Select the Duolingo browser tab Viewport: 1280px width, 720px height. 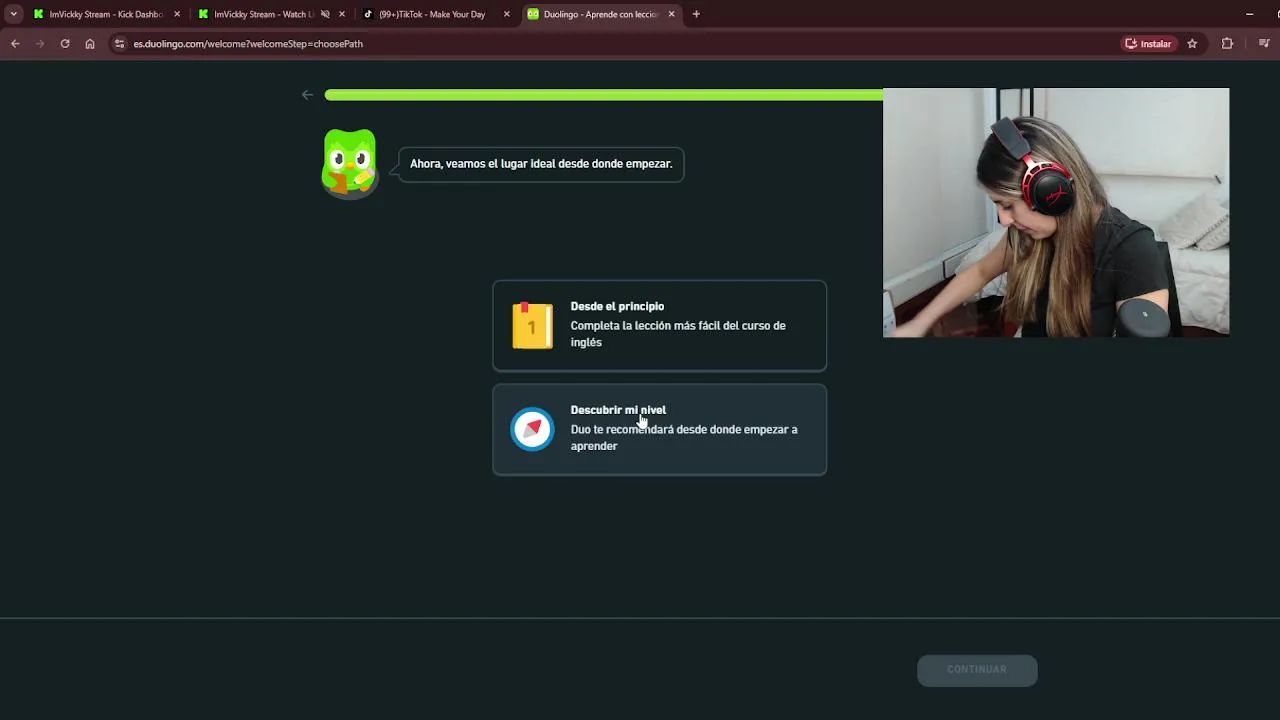click(x=598, y=14)
